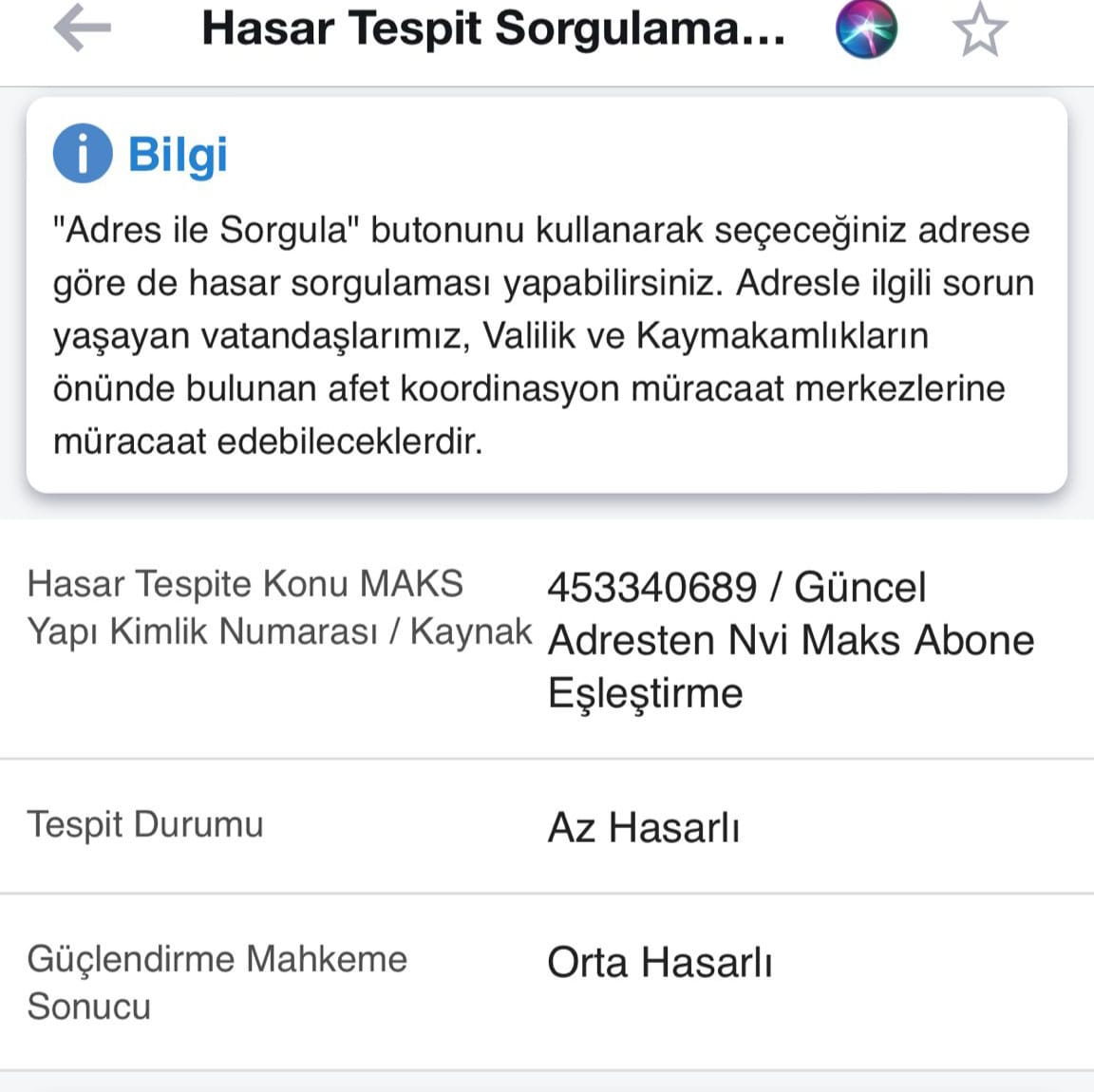
Task: Tap the "müracaat edebileceklerdir." closing line
Action: pyautogui.click(x=268, y=441)
